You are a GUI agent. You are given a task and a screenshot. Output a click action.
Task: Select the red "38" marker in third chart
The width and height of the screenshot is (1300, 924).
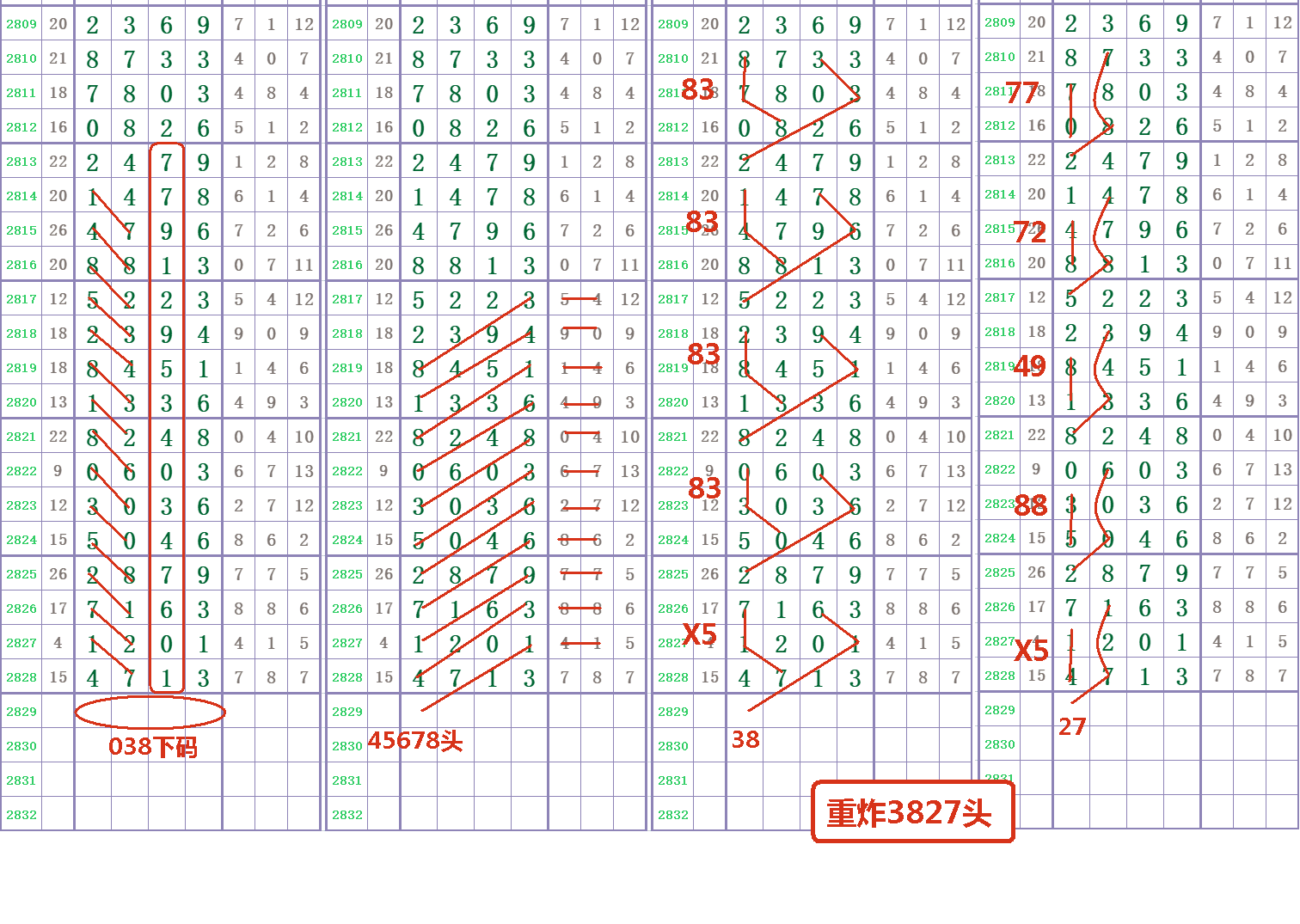[x=745, y=740]
